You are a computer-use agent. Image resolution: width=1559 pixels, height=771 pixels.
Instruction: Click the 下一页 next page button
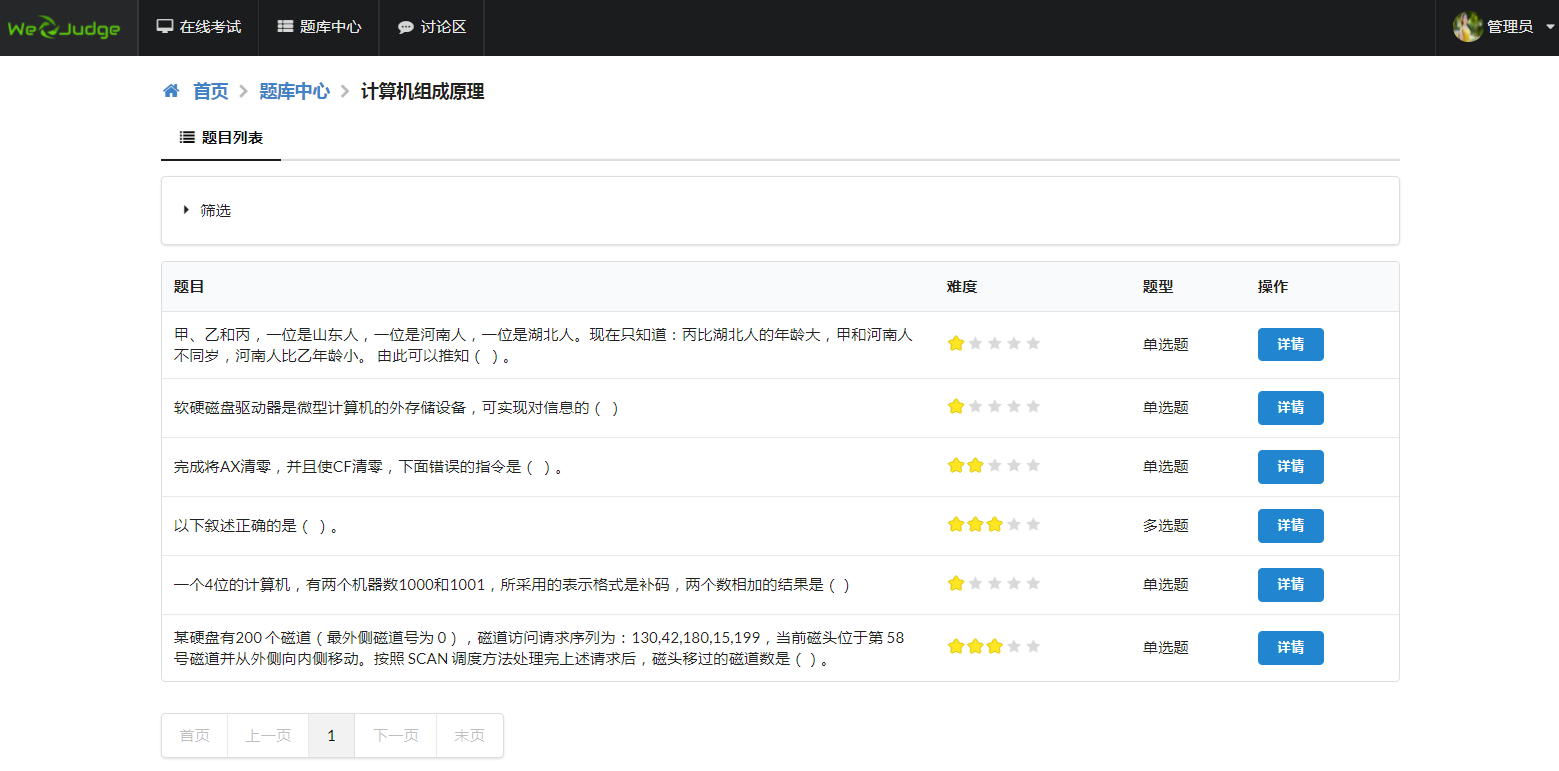(x=396, y=736)
